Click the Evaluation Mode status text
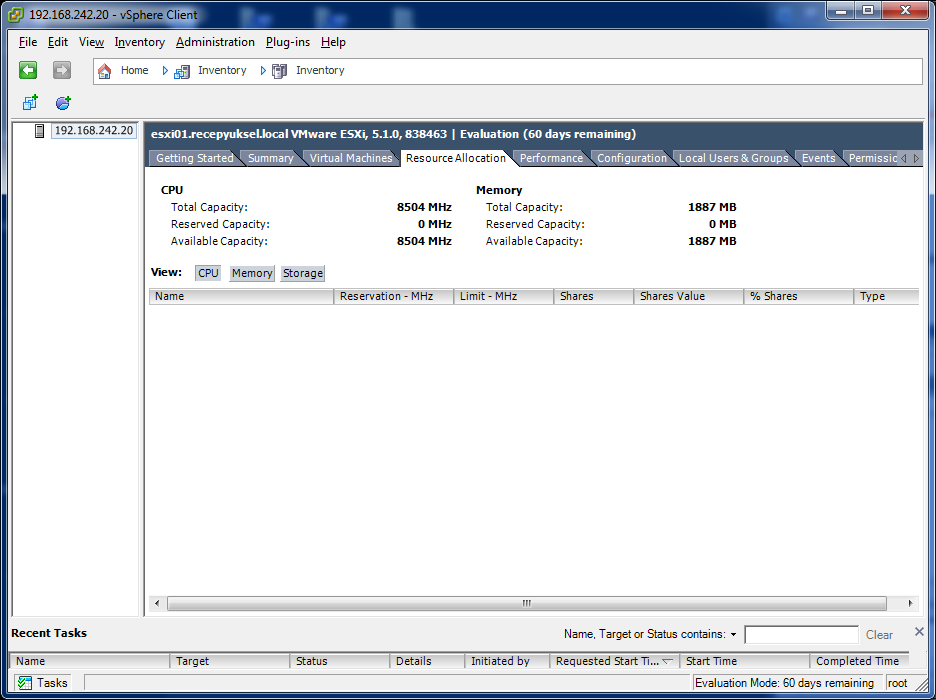This screenshot has width=936, height=700. click(784, 683)
